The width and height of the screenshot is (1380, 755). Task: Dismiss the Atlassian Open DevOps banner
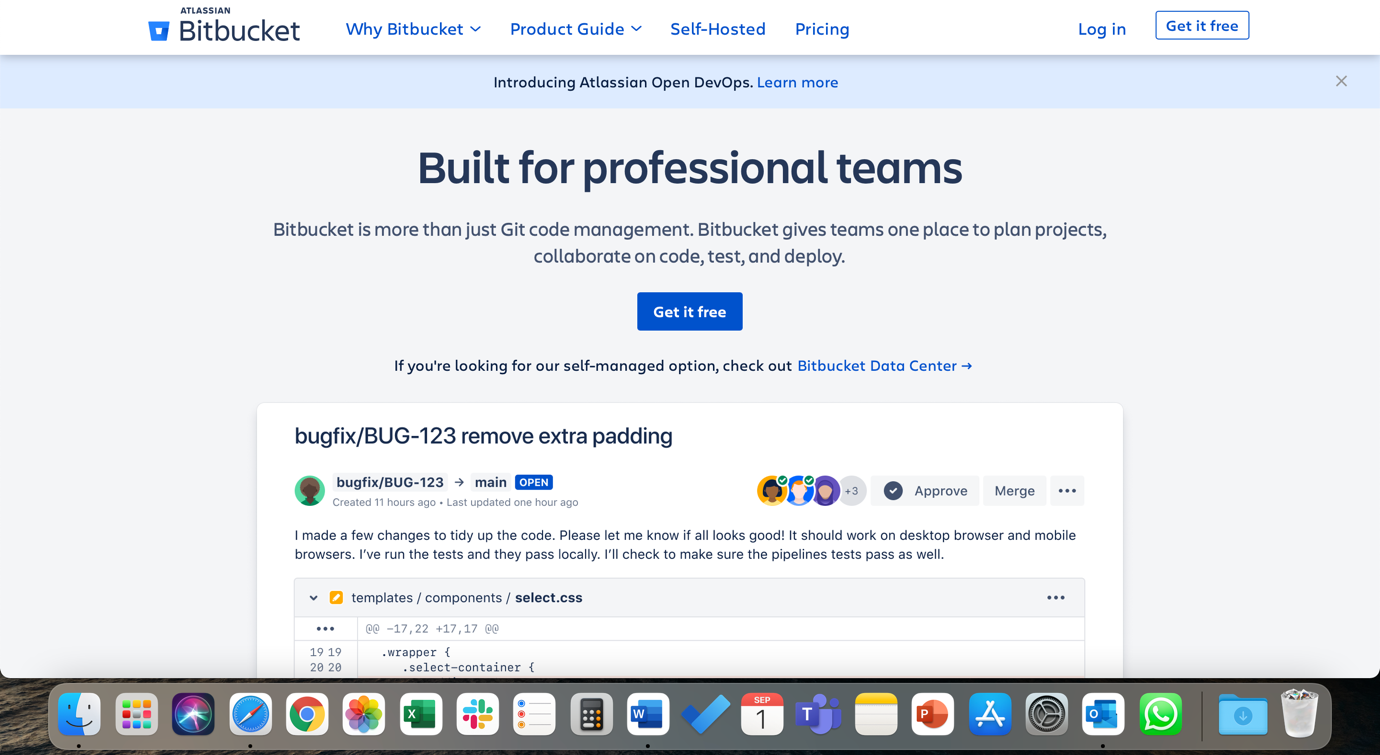1341,81
